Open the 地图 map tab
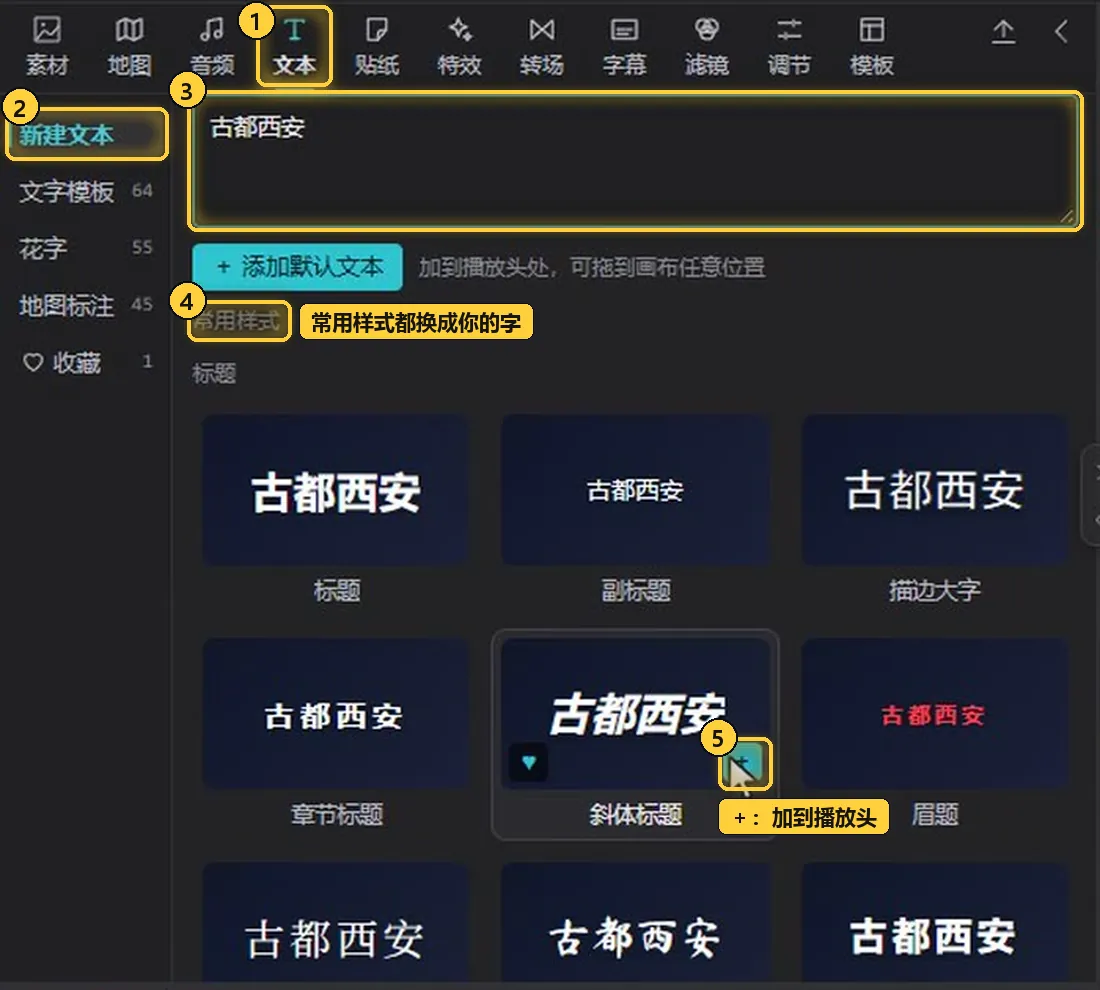 pyautogui.click(x=129, y=46)
